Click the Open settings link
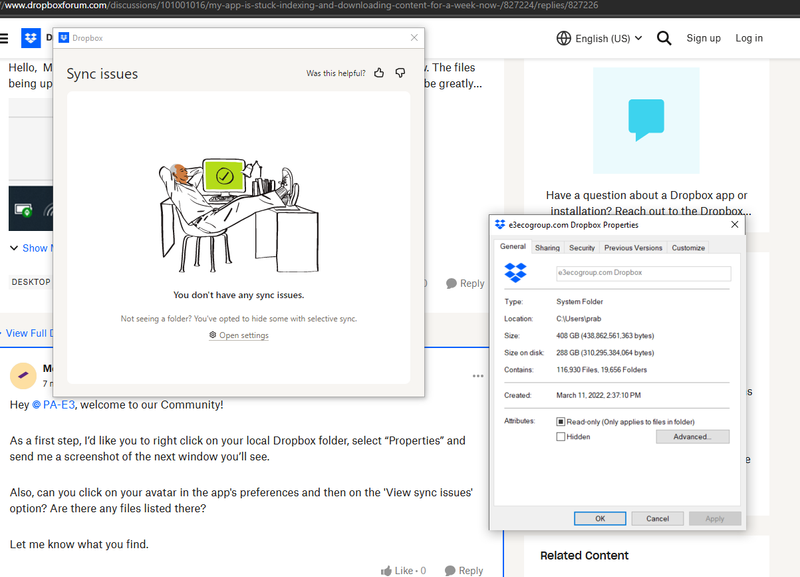 coord(239,335)
